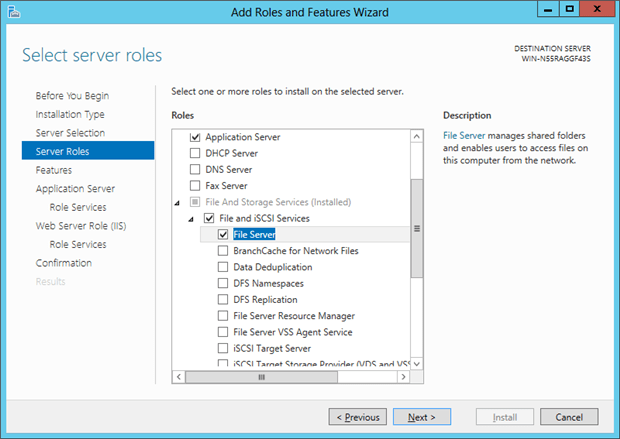Viewport: 620px width, 439px height.
Task: Collapse File And Storage Services tree
Action: pos(177,203)
